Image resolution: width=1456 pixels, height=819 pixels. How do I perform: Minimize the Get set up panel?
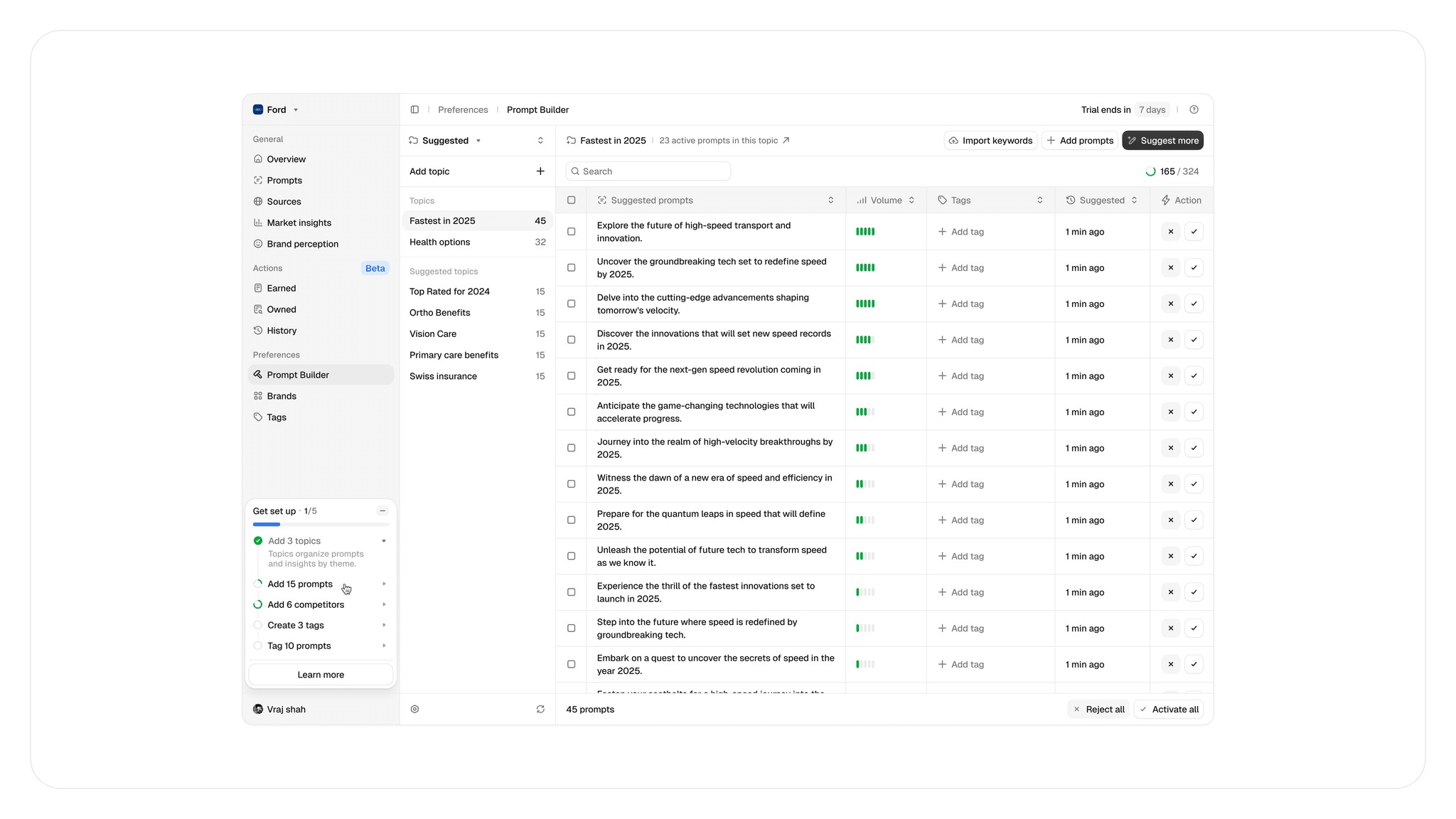pos(382,511)
